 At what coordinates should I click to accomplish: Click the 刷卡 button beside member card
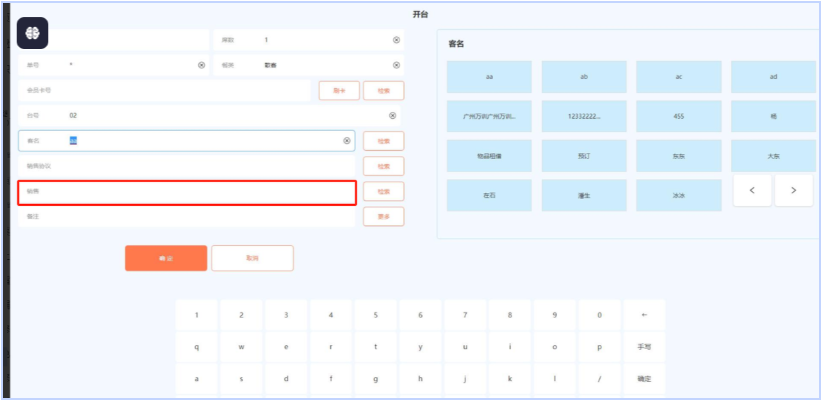(x=339, y=91)
